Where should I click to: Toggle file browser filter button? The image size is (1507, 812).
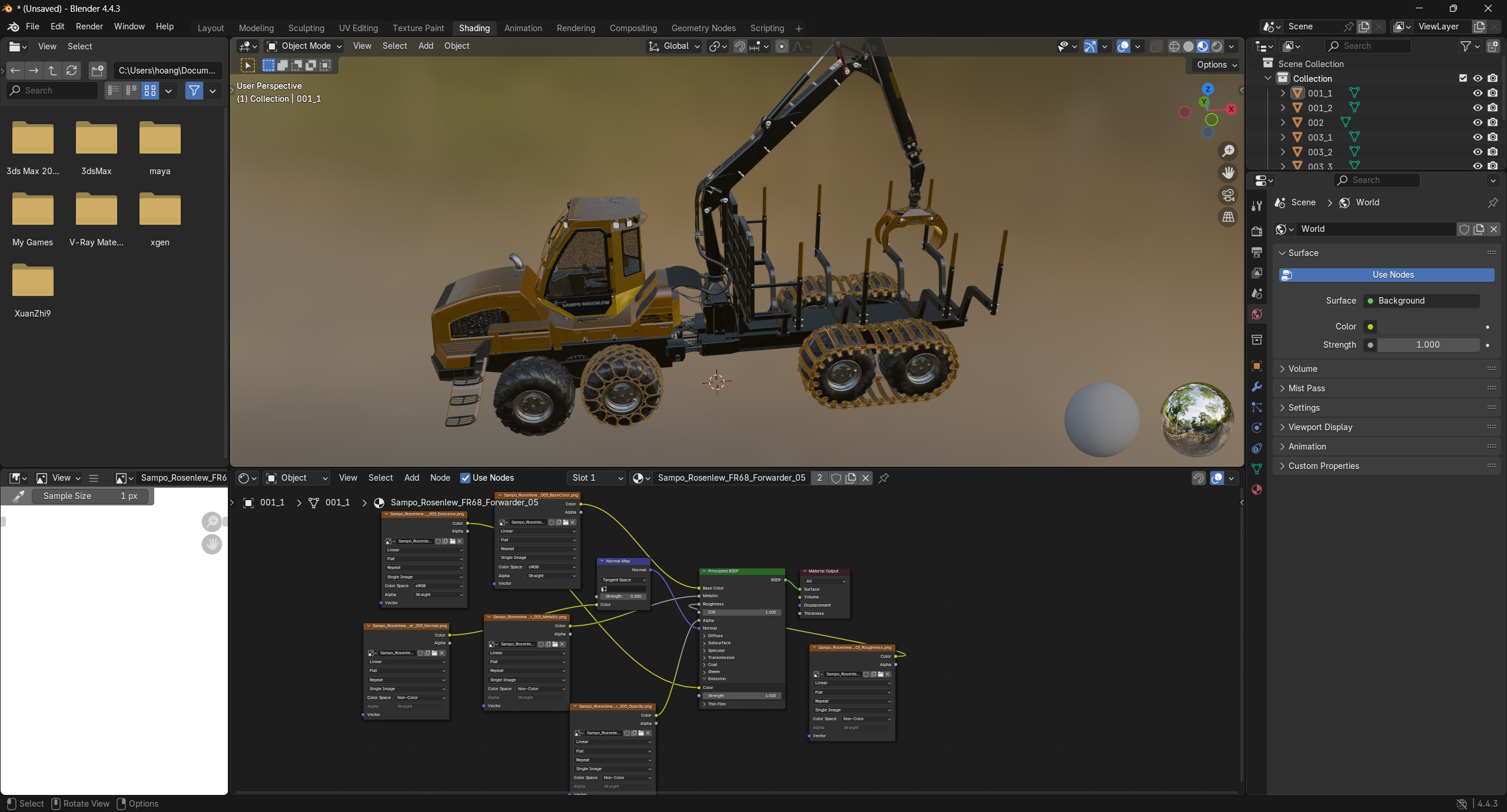(194, 91)
